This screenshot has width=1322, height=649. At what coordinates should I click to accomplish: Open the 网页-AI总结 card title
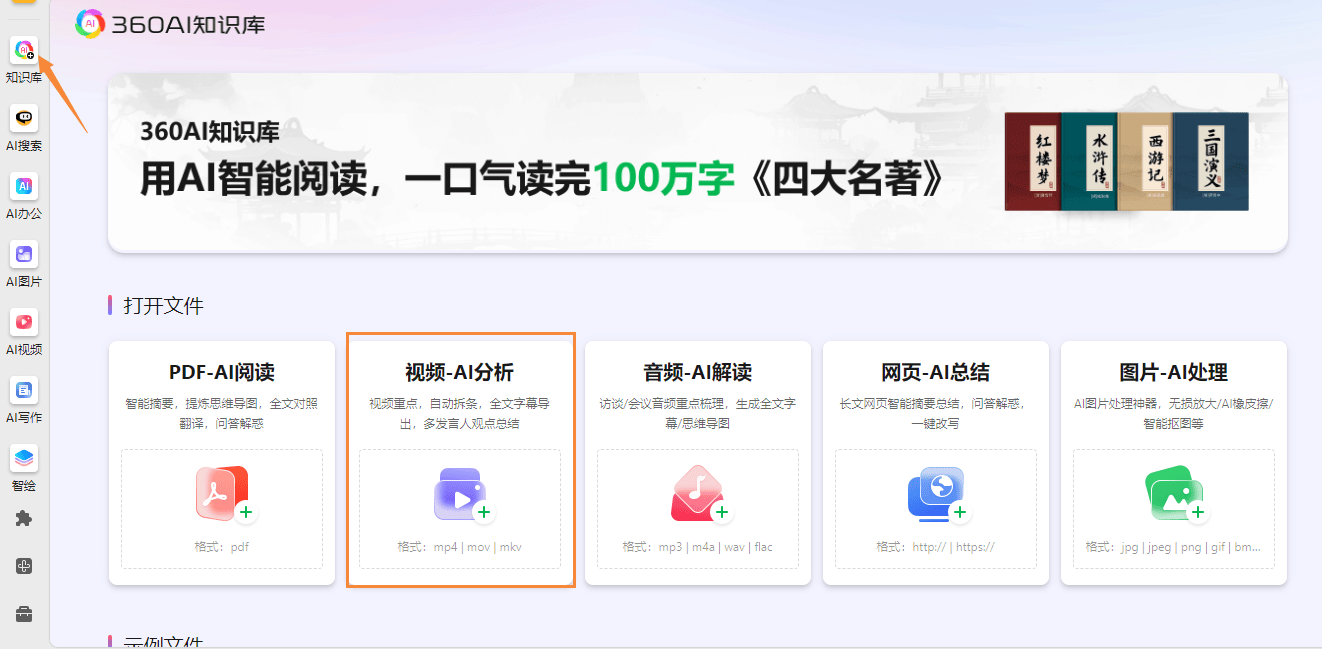point(936,373)
